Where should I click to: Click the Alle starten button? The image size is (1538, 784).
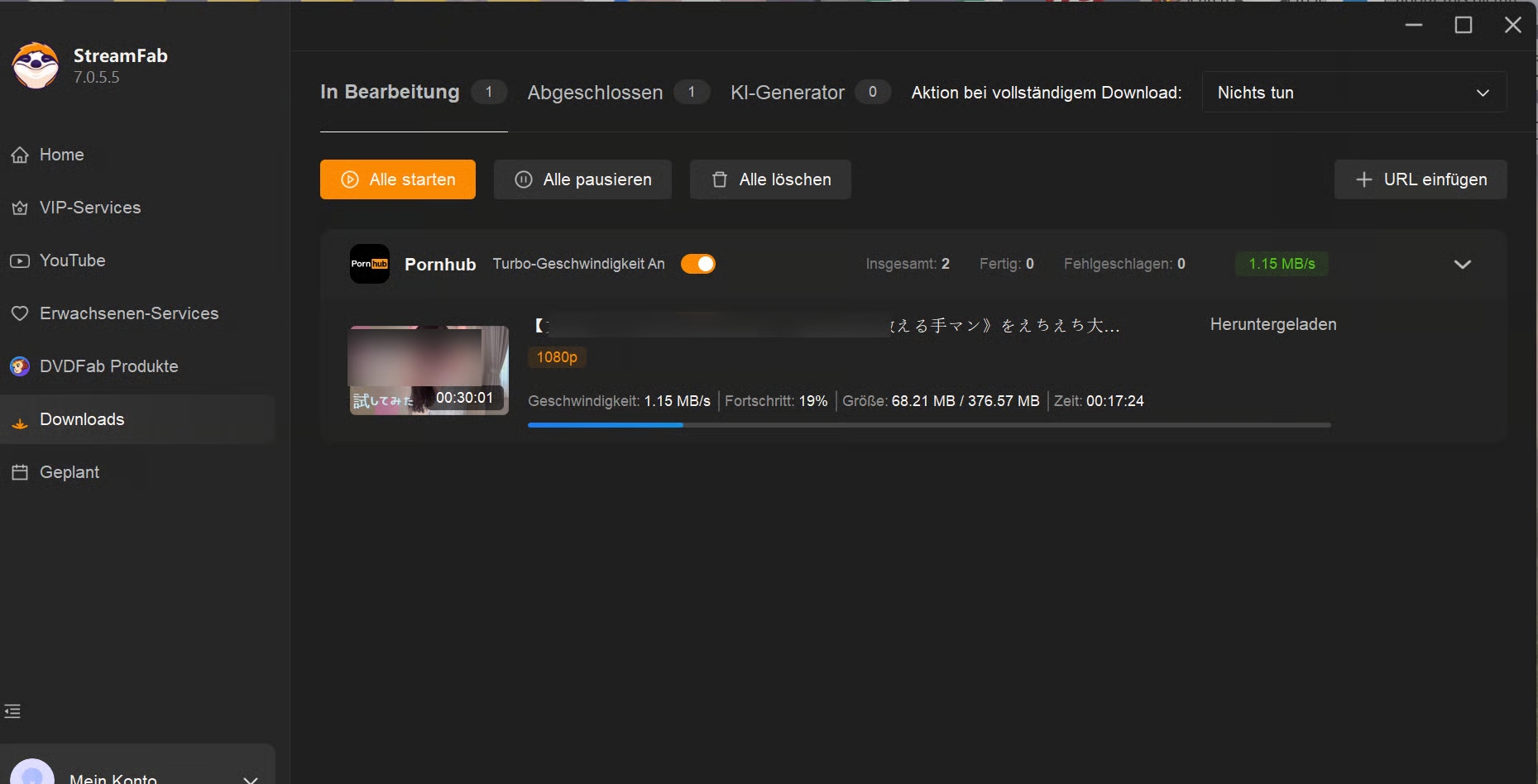(x=398, y=179)
